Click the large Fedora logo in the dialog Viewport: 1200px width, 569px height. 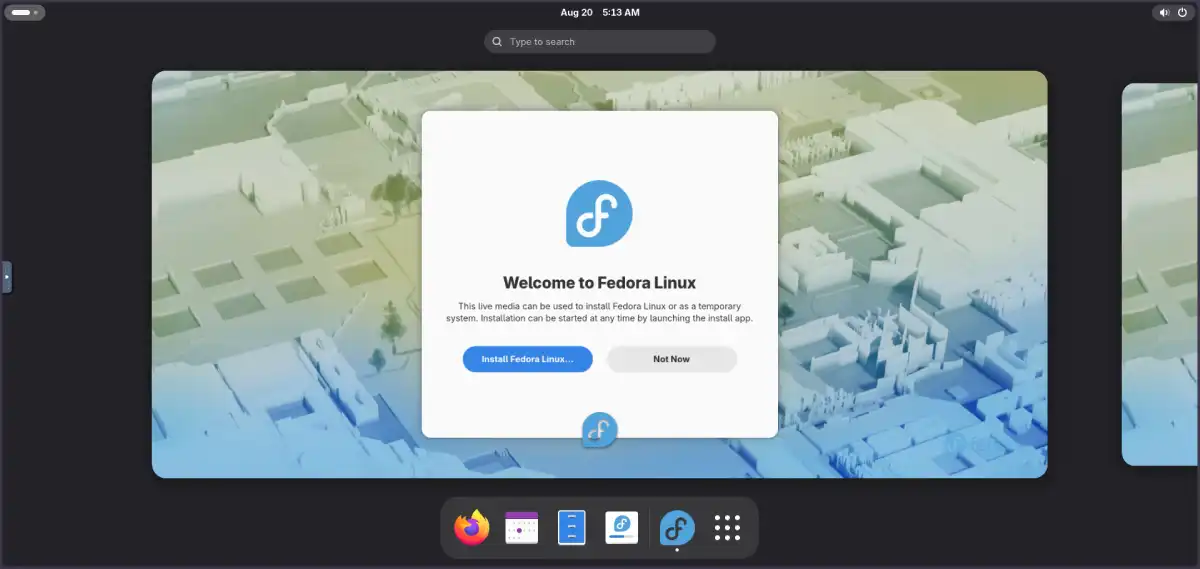click(599, 213)
